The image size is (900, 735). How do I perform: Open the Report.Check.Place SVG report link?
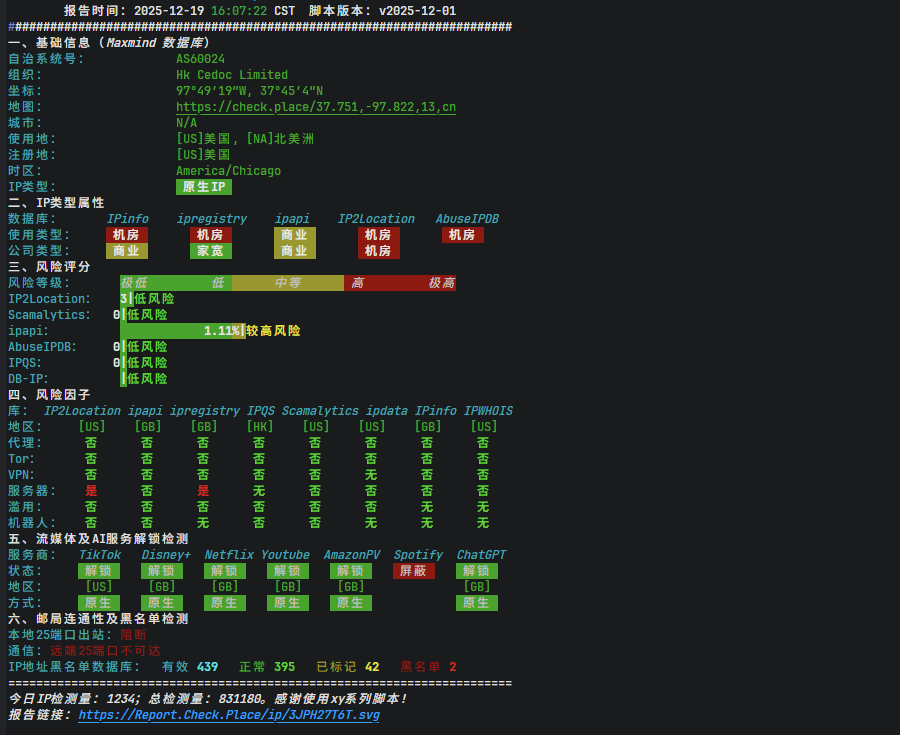[x=229, y=715]
